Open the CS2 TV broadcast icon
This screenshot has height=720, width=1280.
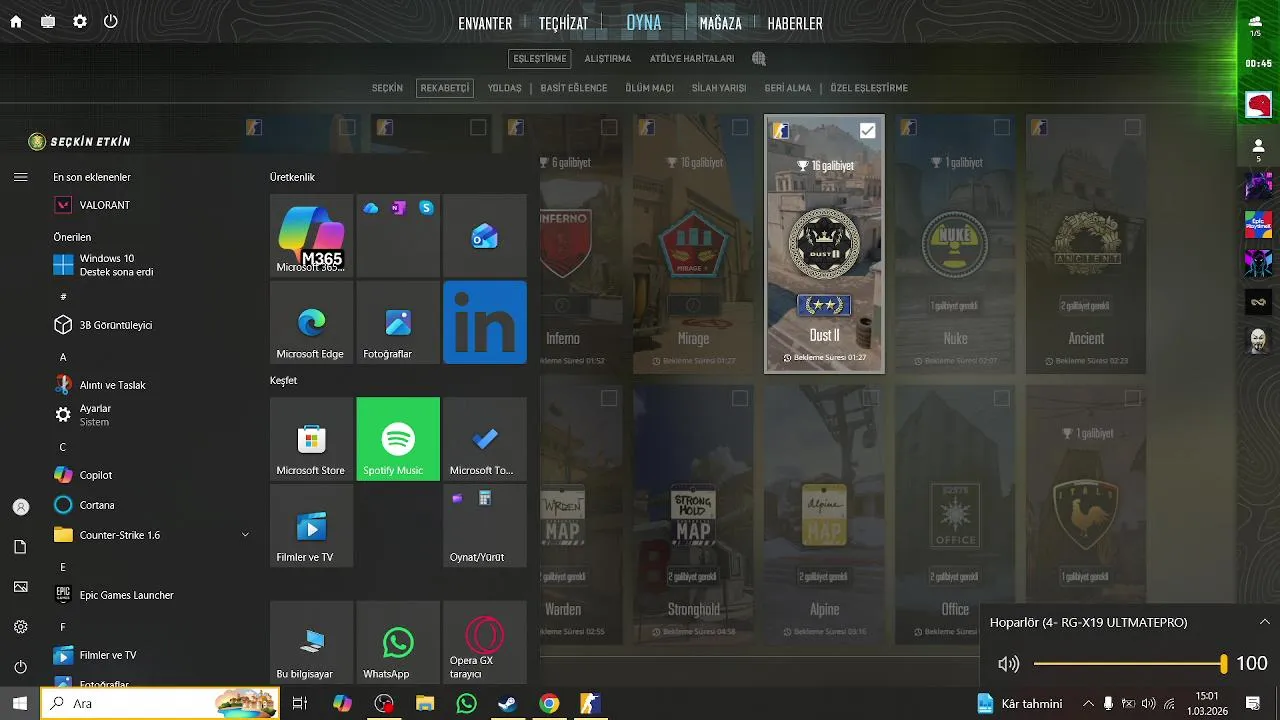[x=48, y=21]
